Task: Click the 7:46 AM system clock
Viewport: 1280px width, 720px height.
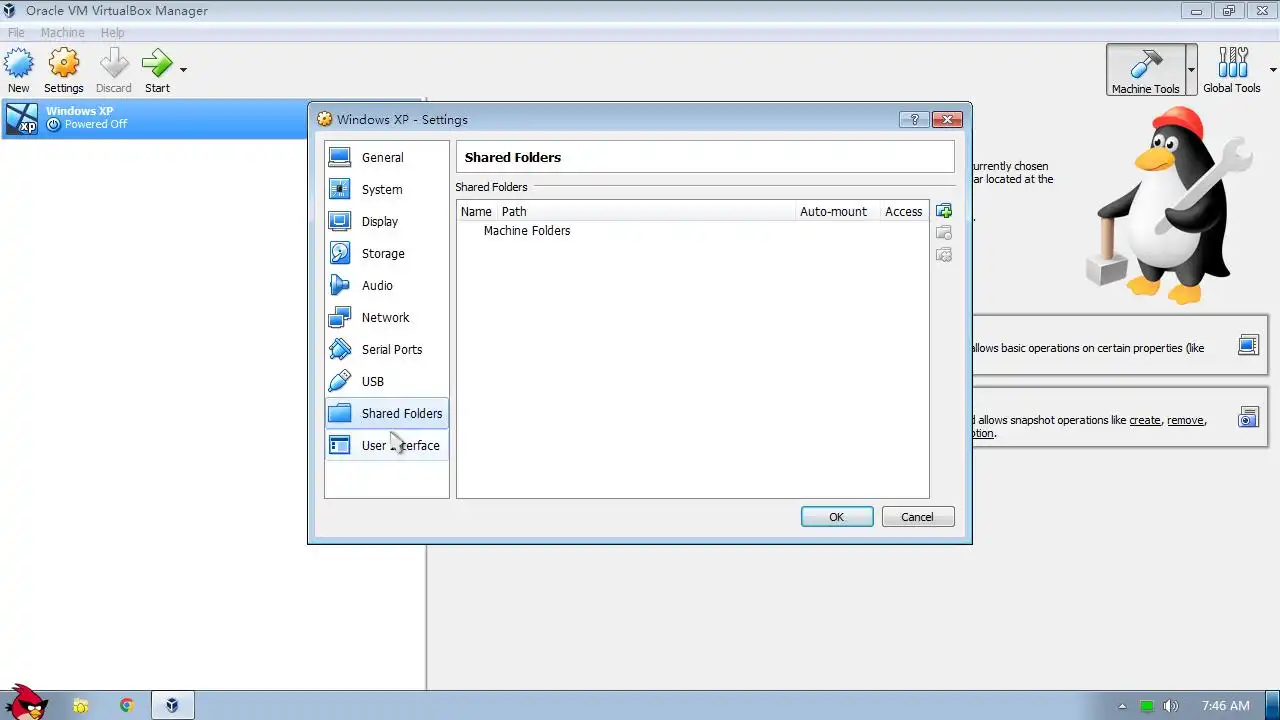Action: tap(1226, 706)
